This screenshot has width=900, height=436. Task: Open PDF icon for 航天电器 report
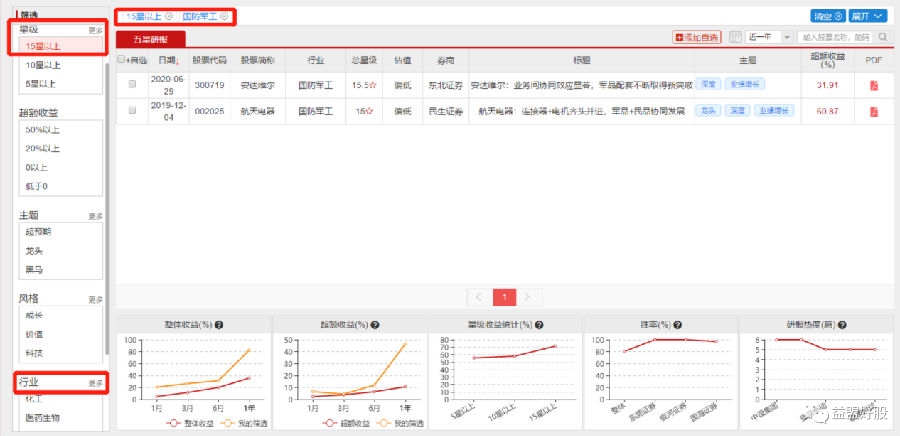[874, 112]
